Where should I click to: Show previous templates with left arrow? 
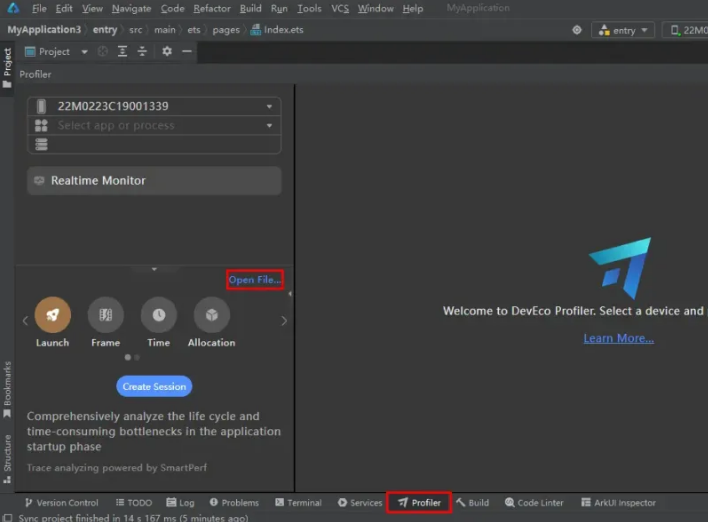coord(25,321)
